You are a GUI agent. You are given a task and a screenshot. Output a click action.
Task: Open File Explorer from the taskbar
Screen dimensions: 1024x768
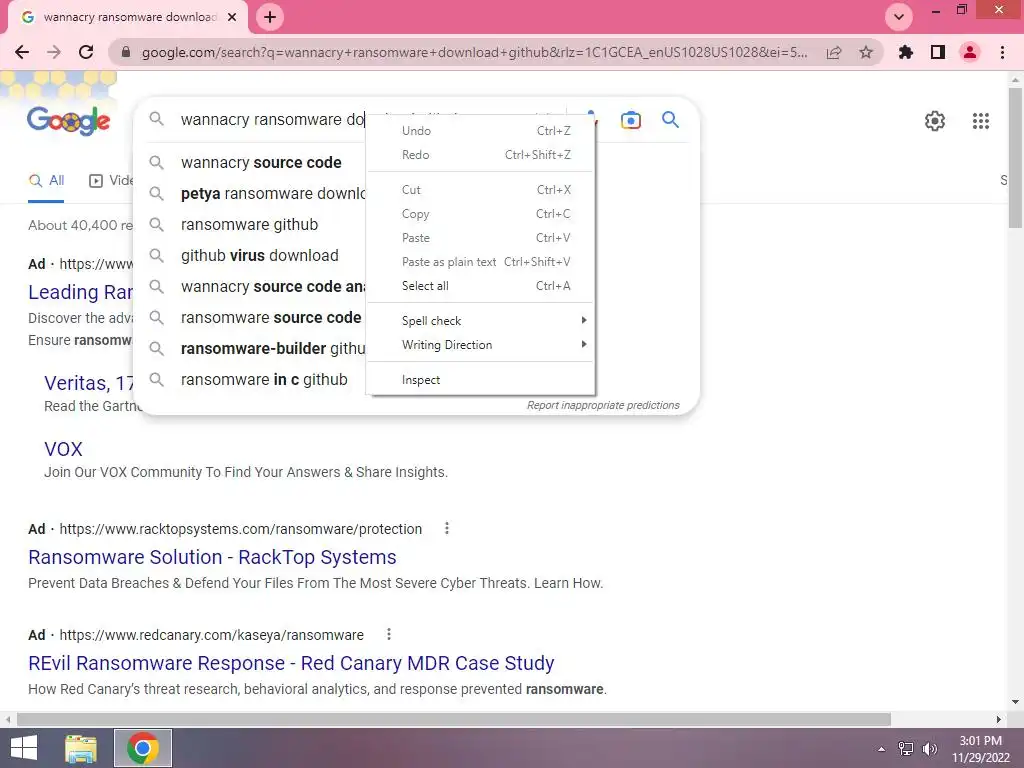80,748
